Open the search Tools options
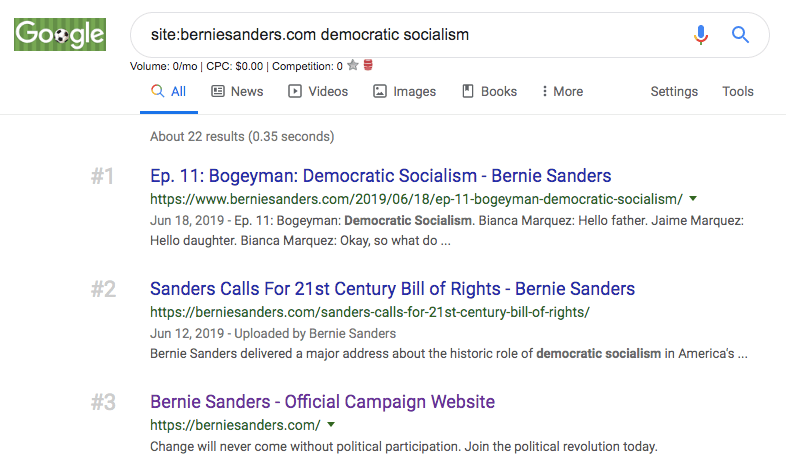 738,91
